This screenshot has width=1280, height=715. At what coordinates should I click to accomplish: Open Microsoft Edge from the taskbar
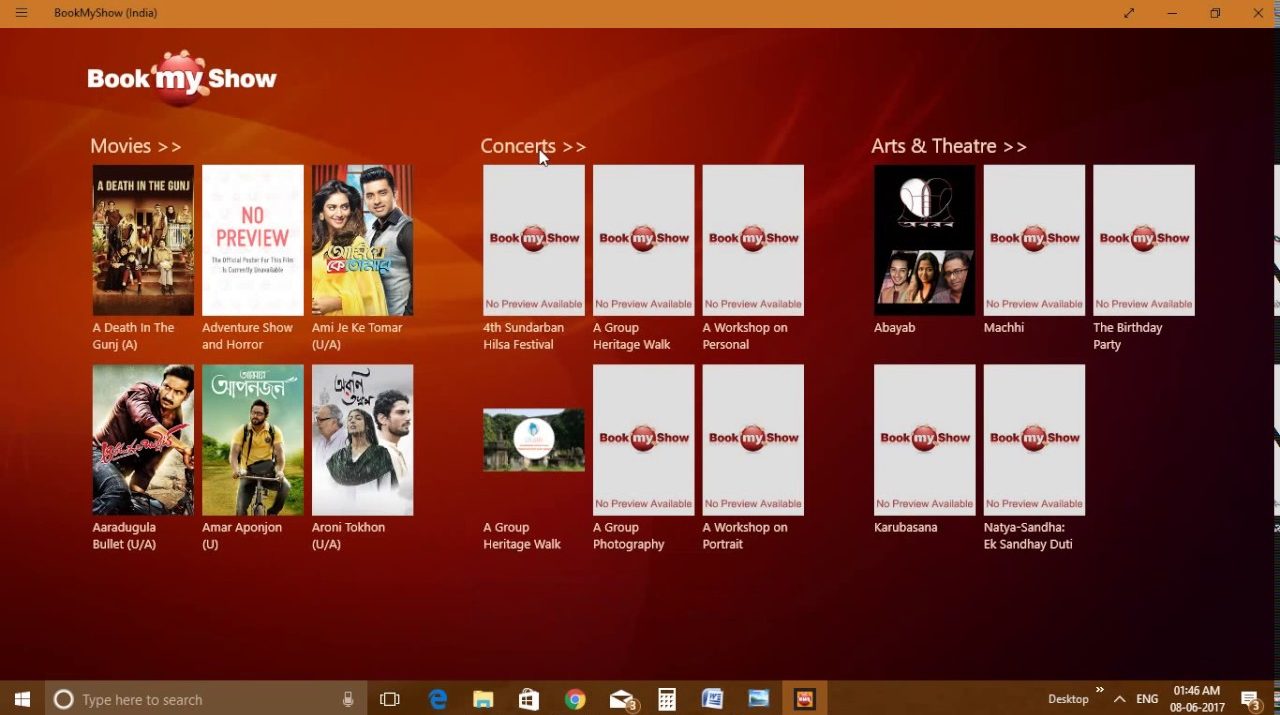438,699
